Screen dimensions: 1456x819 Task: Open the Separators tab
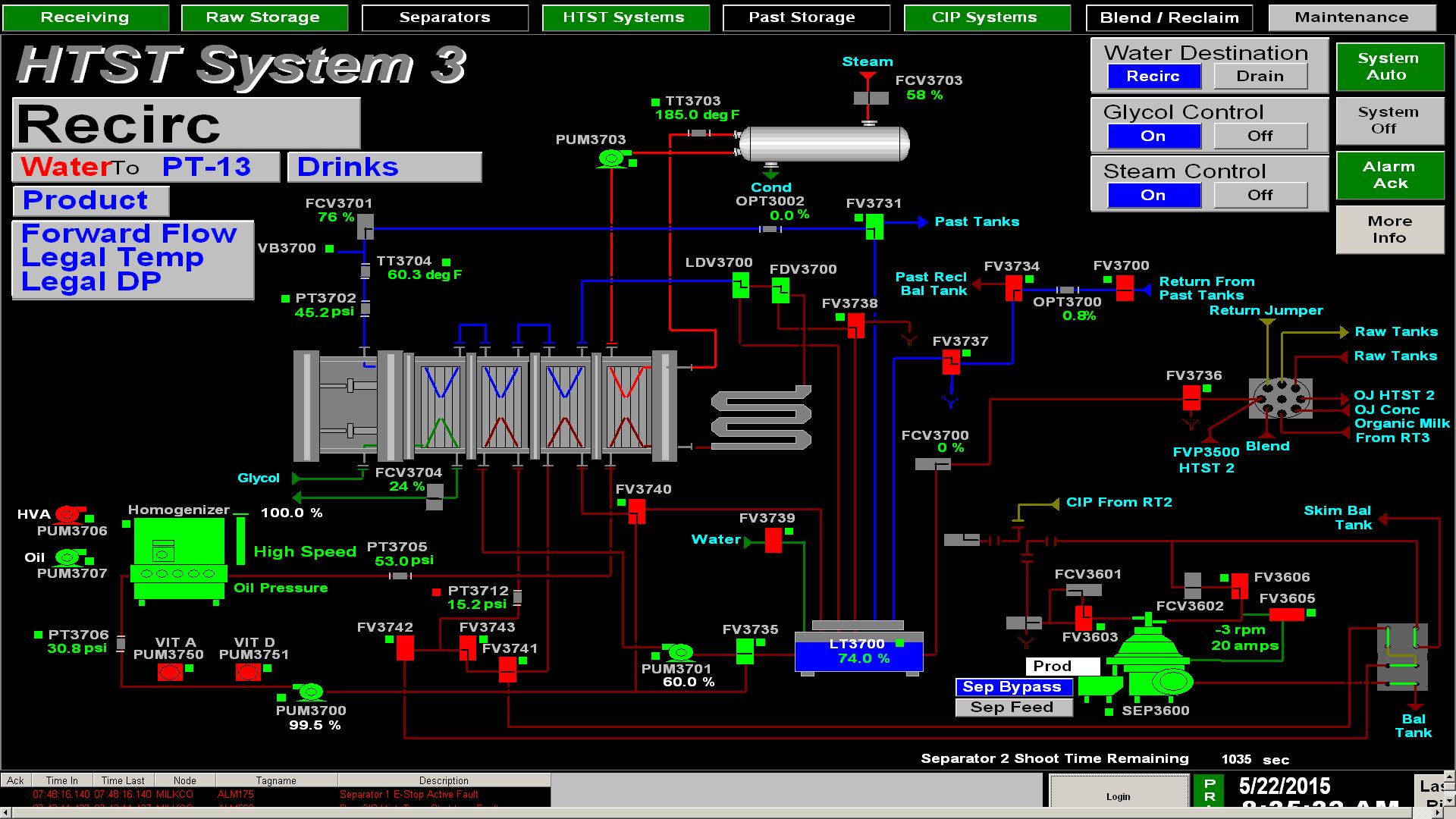tap(445, 17)
